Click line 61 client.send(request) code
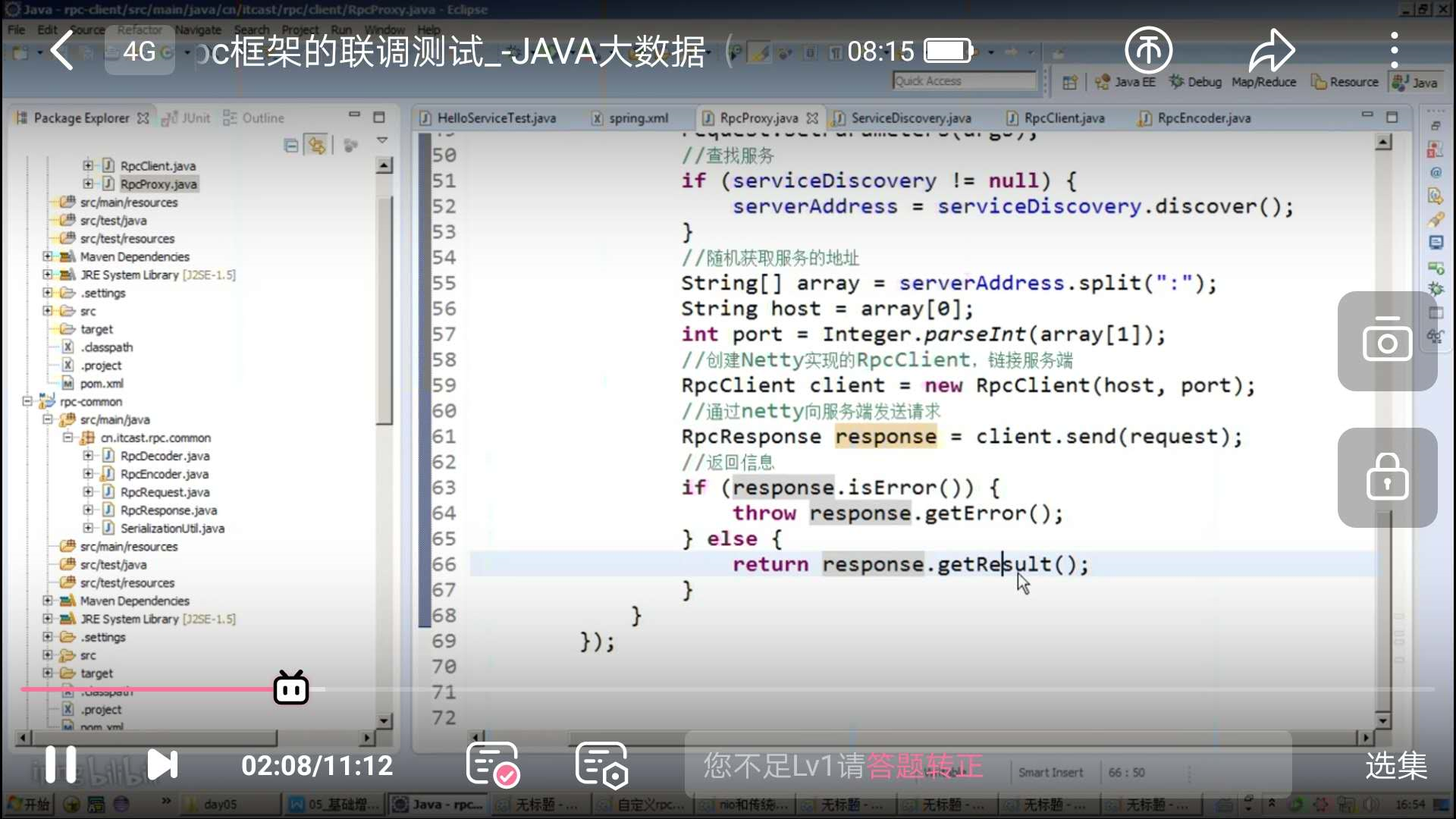This screenshot has height=819, width=1456. pyautogui.click(x=1109, y=437)
